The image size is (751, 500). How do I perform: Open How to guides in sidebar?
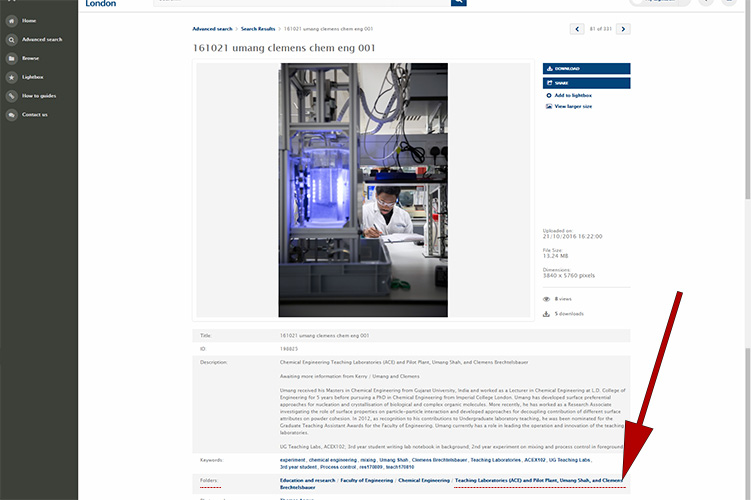pos(38,96)
